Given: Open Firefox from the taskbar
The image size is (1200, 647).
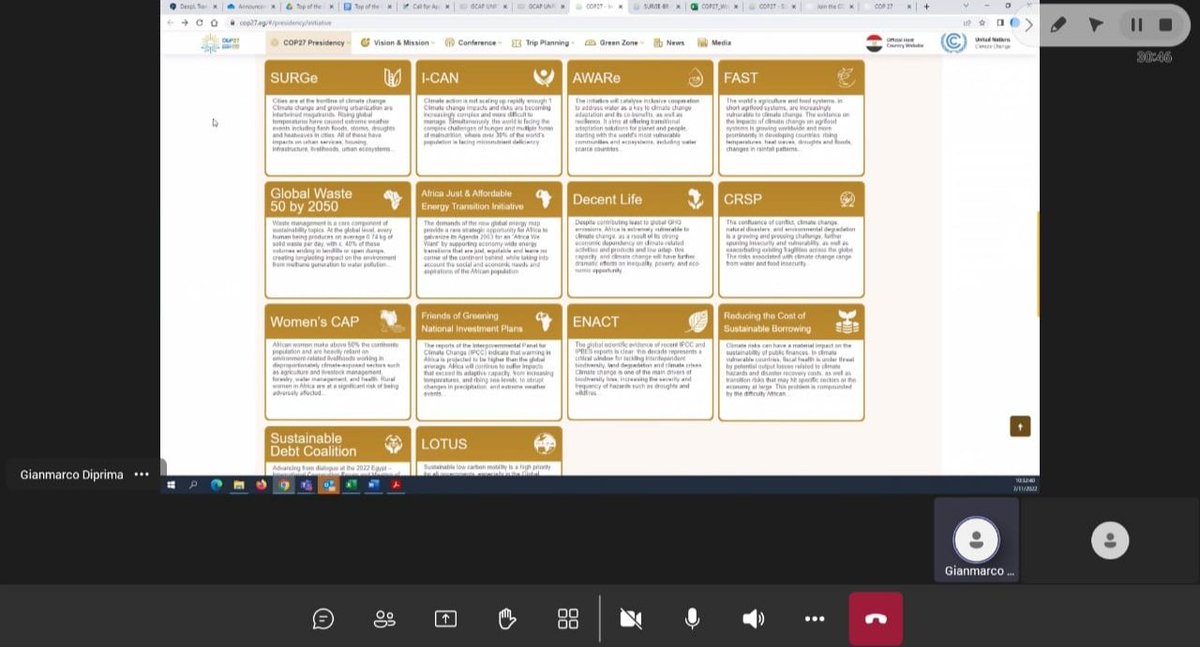Looking at the screenshot, I should 261,485.
